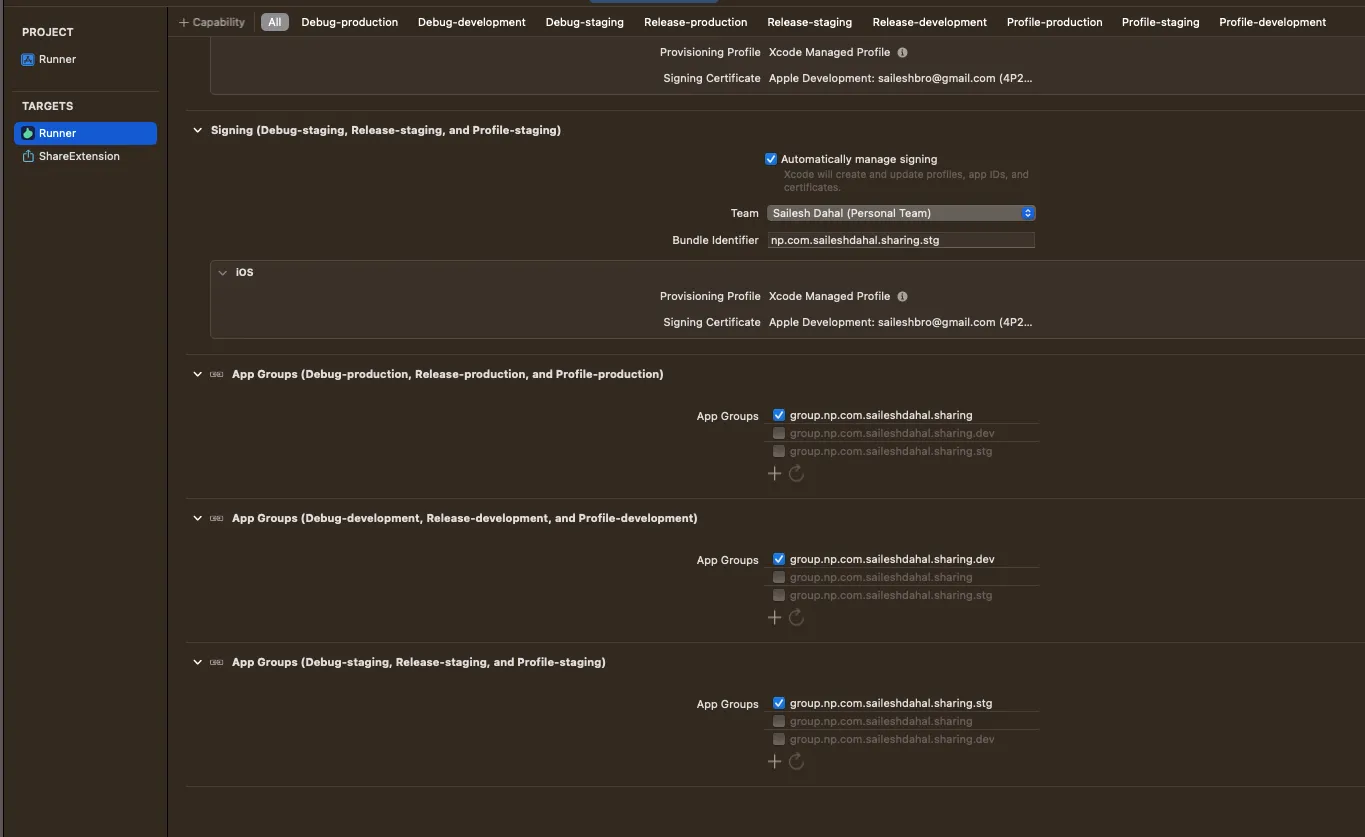Click the + Capability button
This screenshot has width=1365, height=837.
(x=212, y=22)
